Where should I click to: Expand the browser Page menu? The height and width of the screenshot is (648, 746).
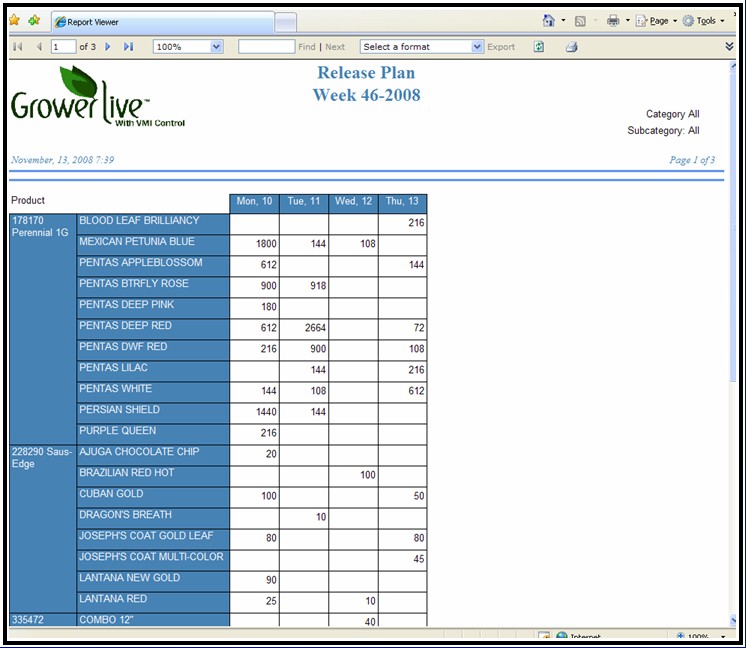point(656,20)
